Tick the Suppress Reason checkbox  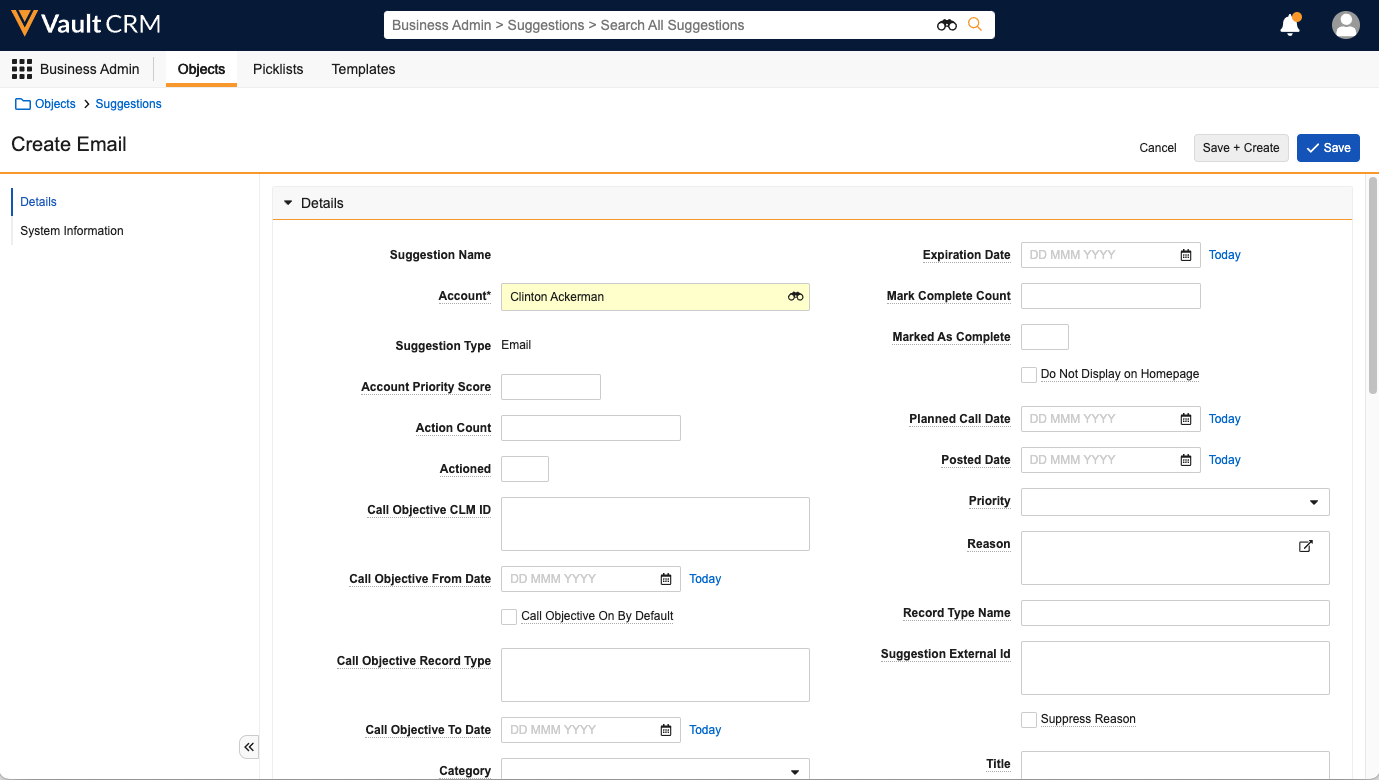coord(1029,720)
